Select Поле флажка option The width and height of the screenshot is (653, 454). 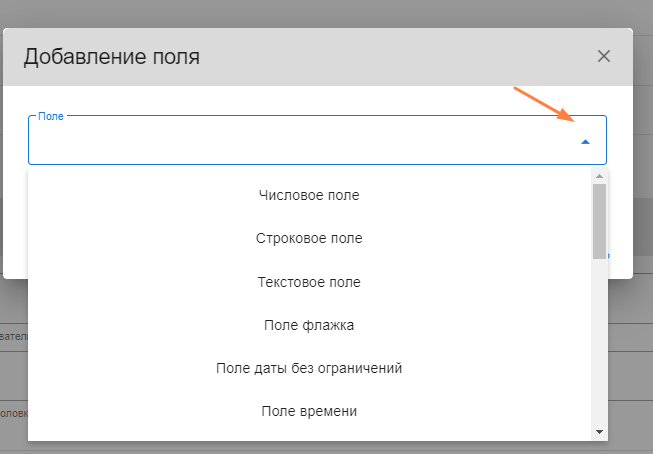[309, 325]
